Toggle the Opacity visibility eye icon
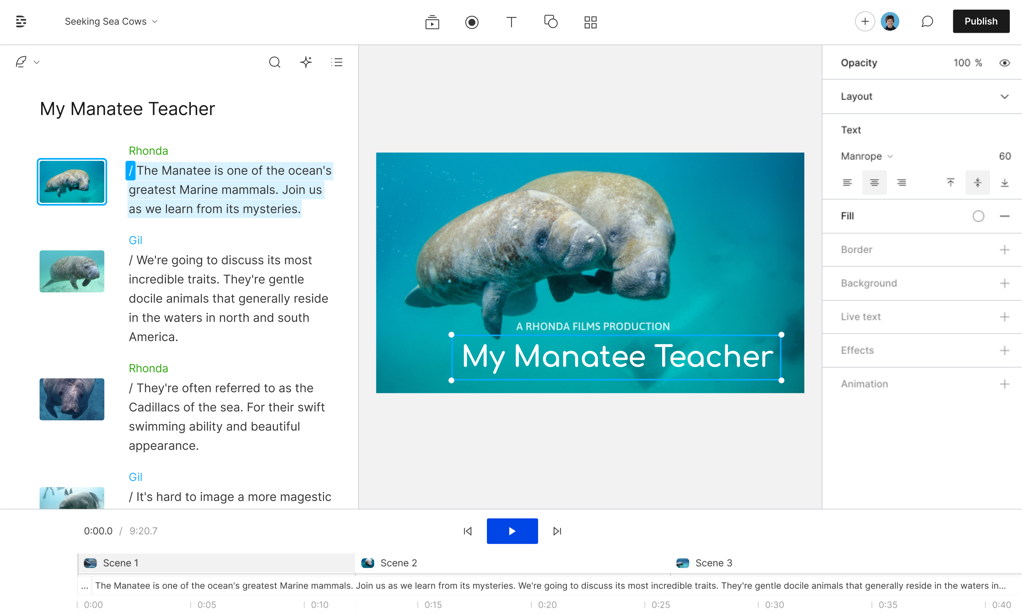 coord(1005,62)
